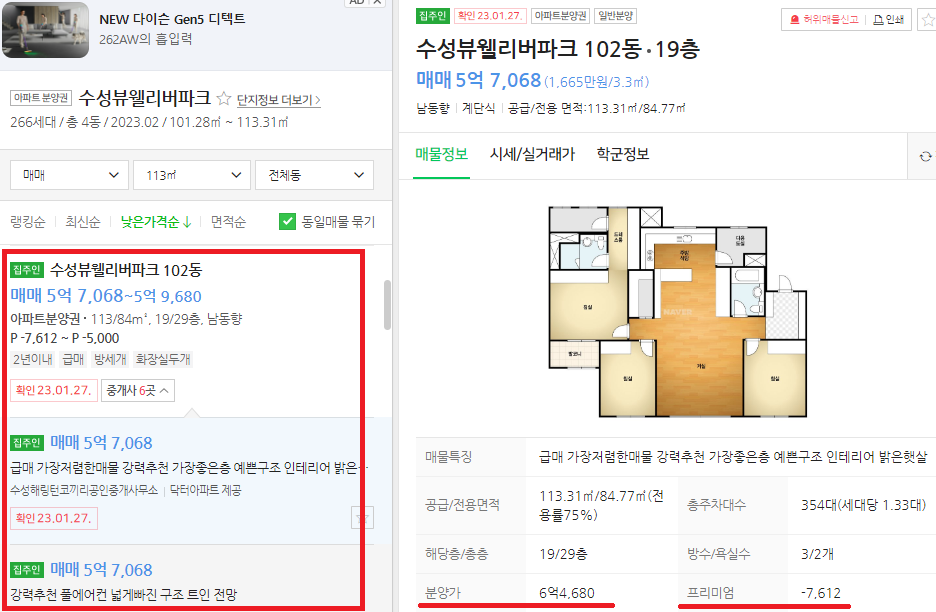Bookmark the first 5억 7,068 sub-listing star

pos(362,518)
